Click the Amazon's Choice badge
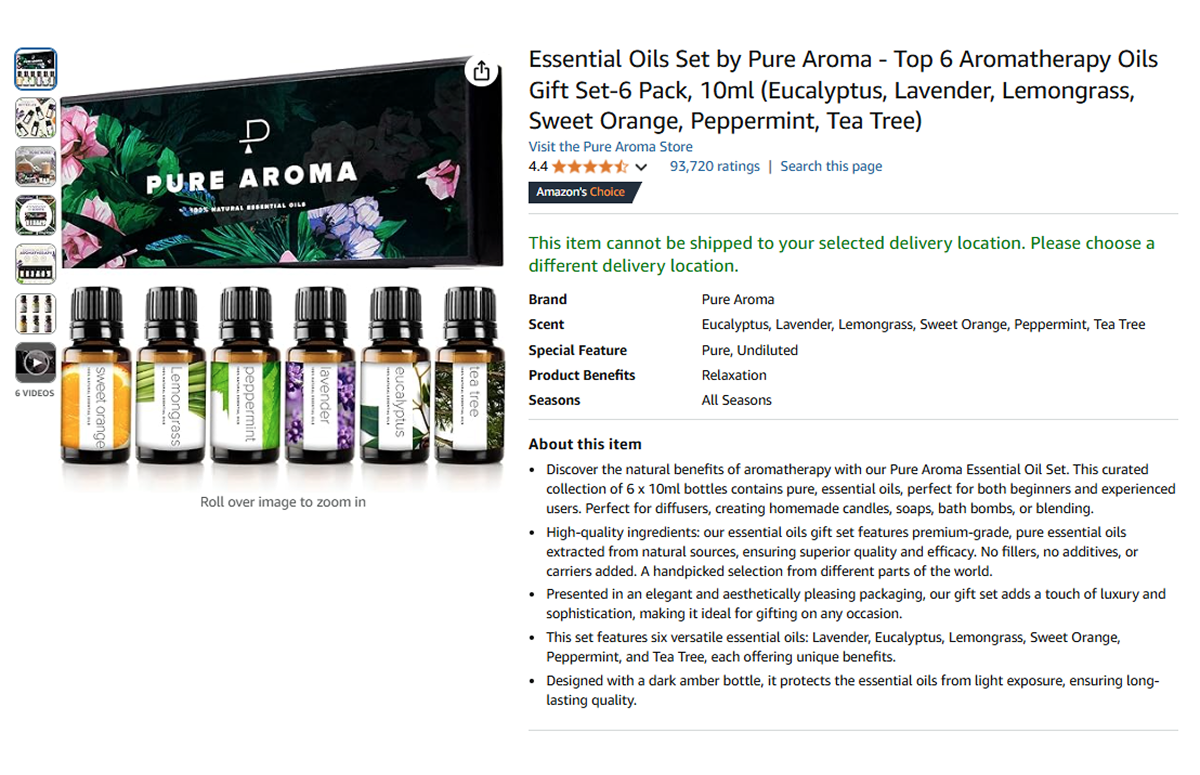Screen dimensions: 1200x775 coord(581,192)
